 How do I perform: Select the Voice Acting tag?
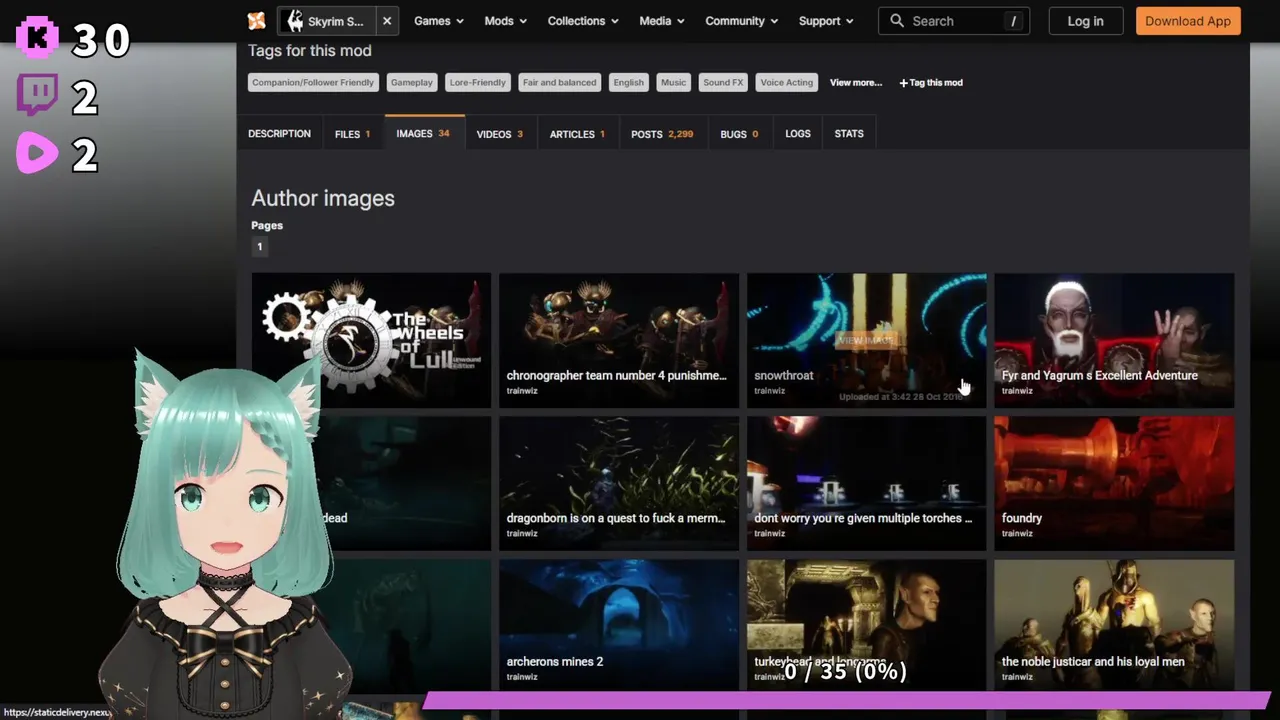786,83
